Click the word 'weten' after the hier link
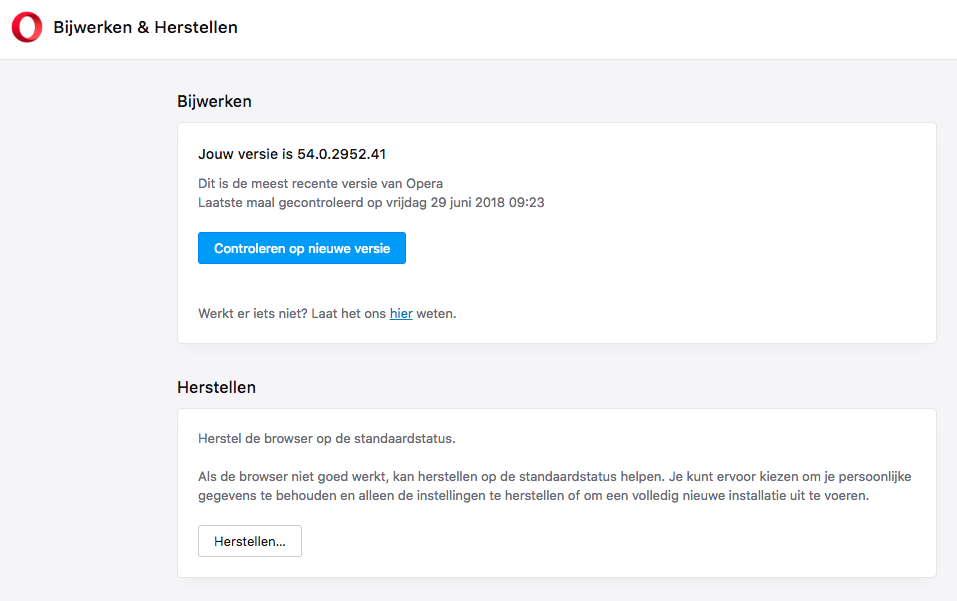957x601 pixels. pyautogui.click(x=436, y=313)
